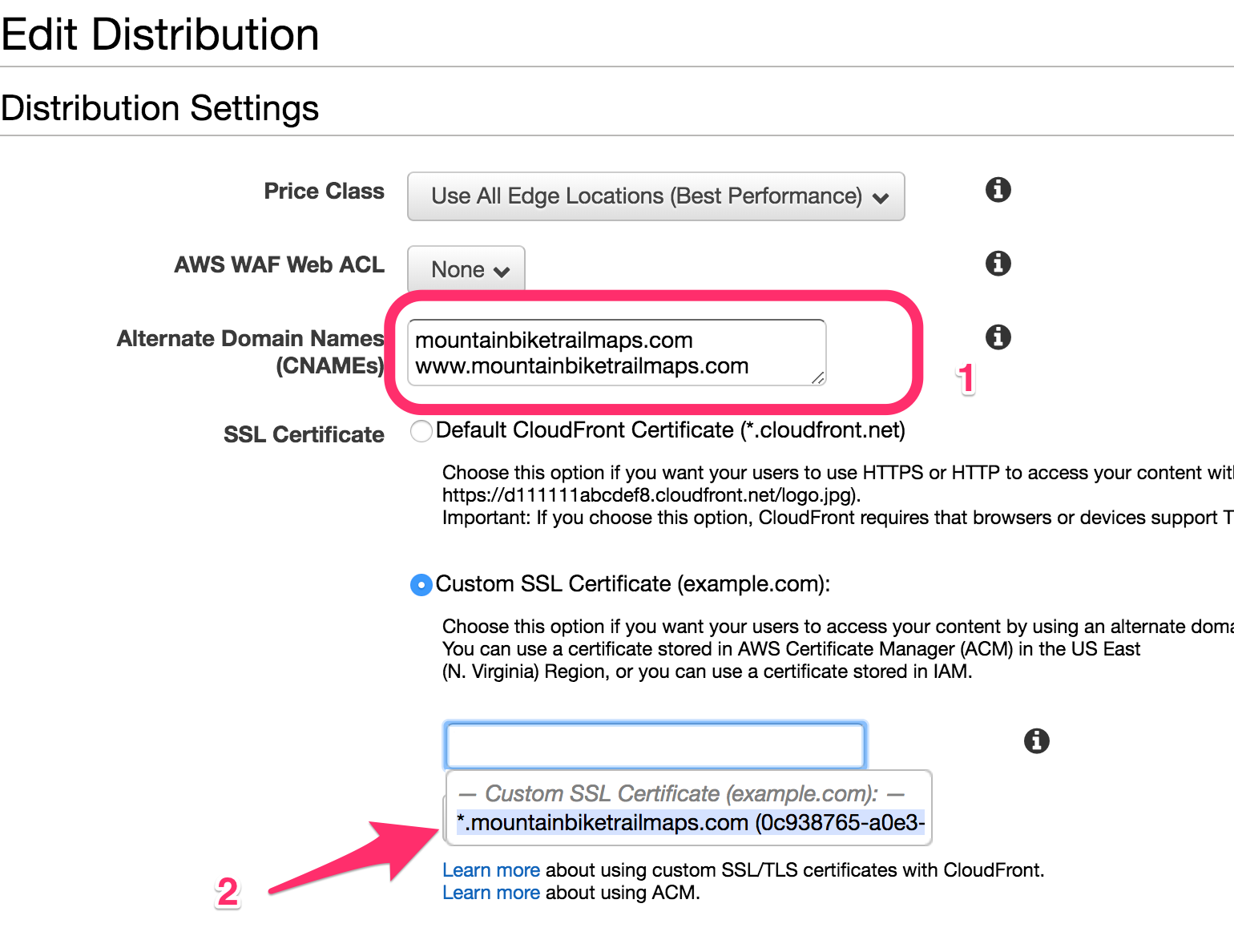Image resolution: width=1234 pixels, height=952 pixels.
Task: Click the custom SSL certificate input field
Action: tap(655, 745)
